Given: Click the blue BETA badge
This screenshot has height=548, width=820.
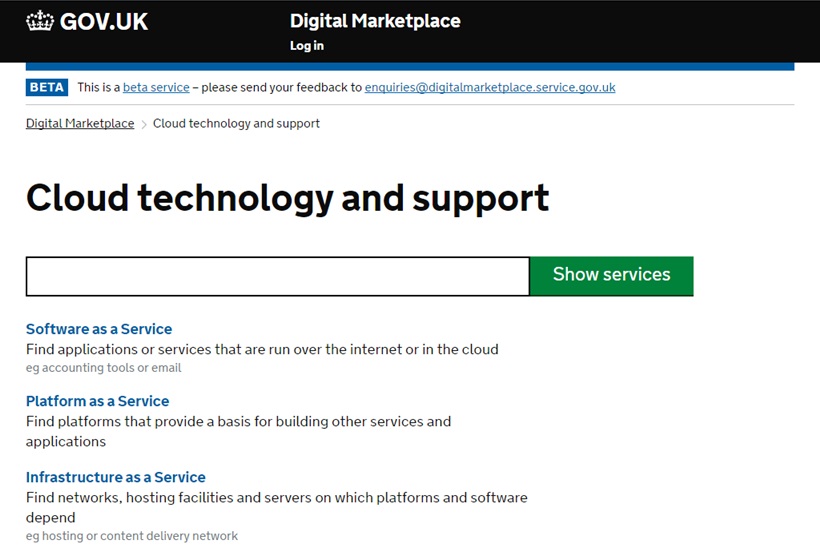Looking at the screenshot, I should click(x=47, y=87).
